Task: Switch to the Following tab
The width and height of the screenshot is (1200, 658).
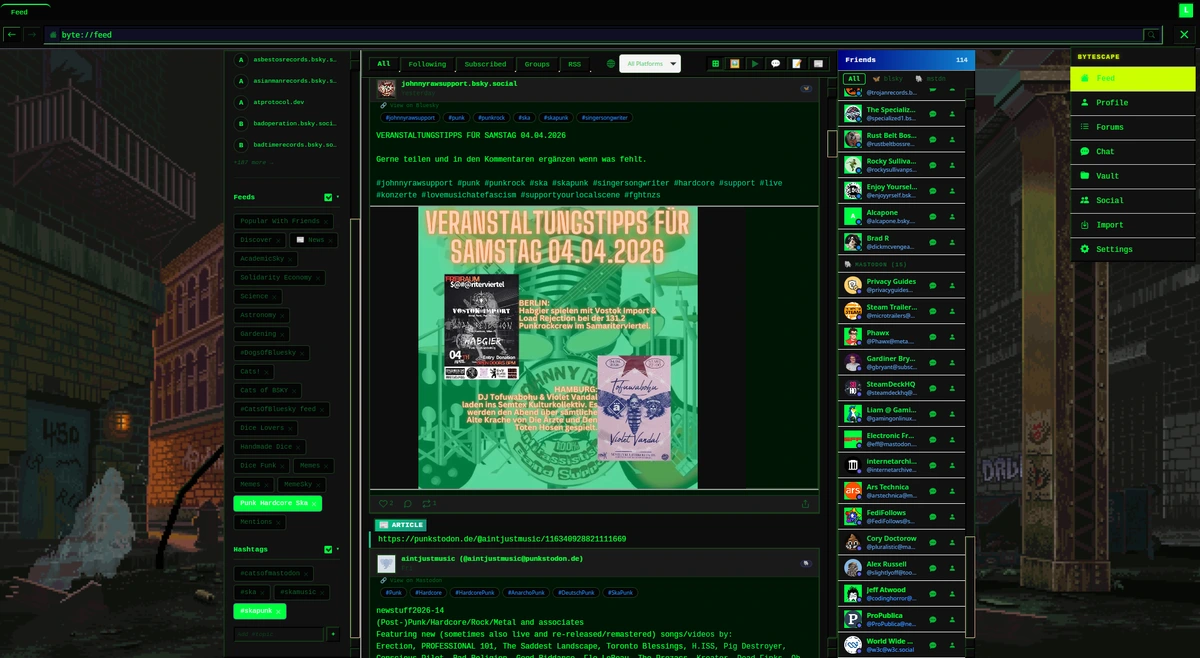Action: [427, 63]
